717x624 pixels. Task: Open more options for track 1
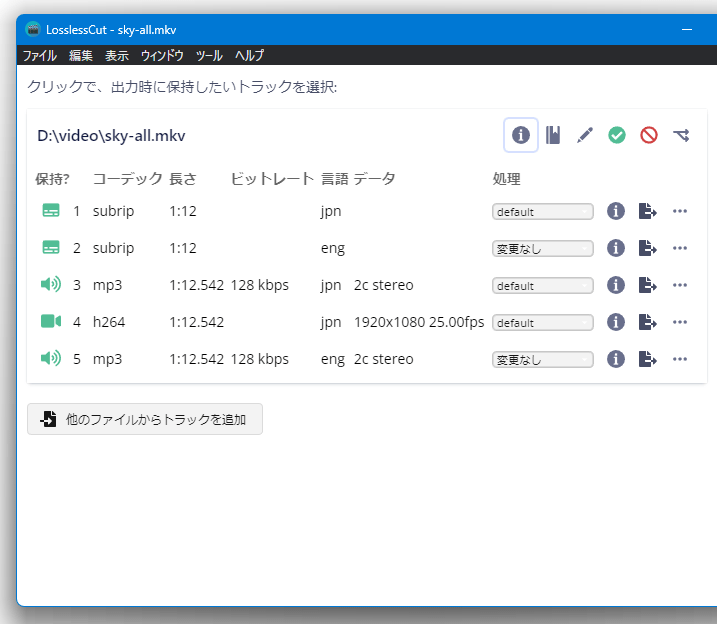pyautogui.click(x=680, y=211)
